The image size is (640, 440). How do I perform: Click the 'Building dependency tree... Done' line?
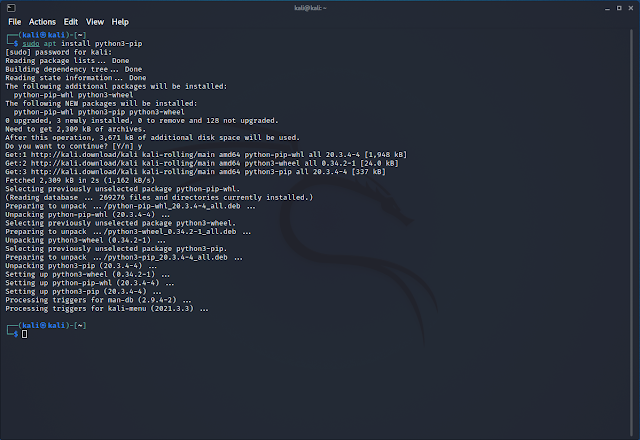[x=73, y=69]
